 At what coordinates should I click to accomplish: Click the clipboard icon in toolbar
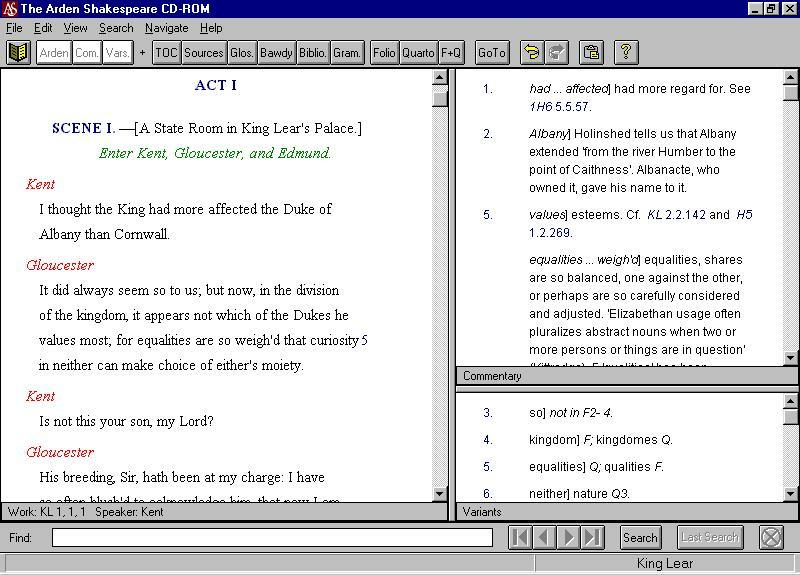tap(591, 53)
